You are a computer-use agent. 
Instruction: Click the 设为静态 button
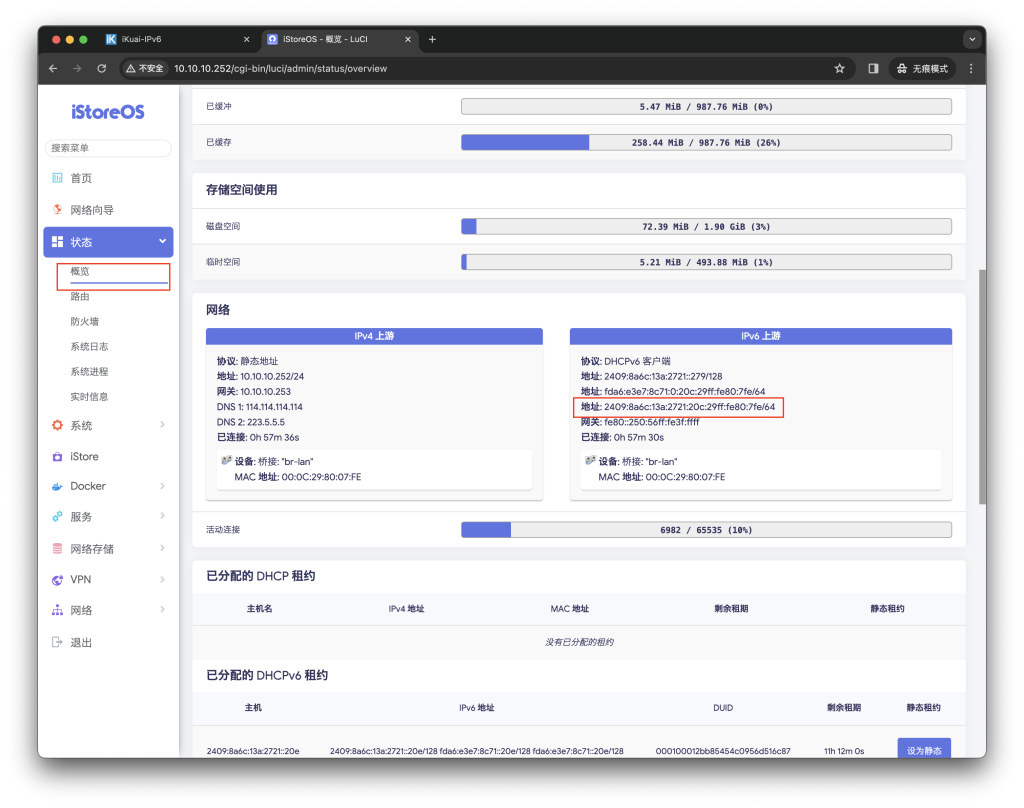coord(924,749)
